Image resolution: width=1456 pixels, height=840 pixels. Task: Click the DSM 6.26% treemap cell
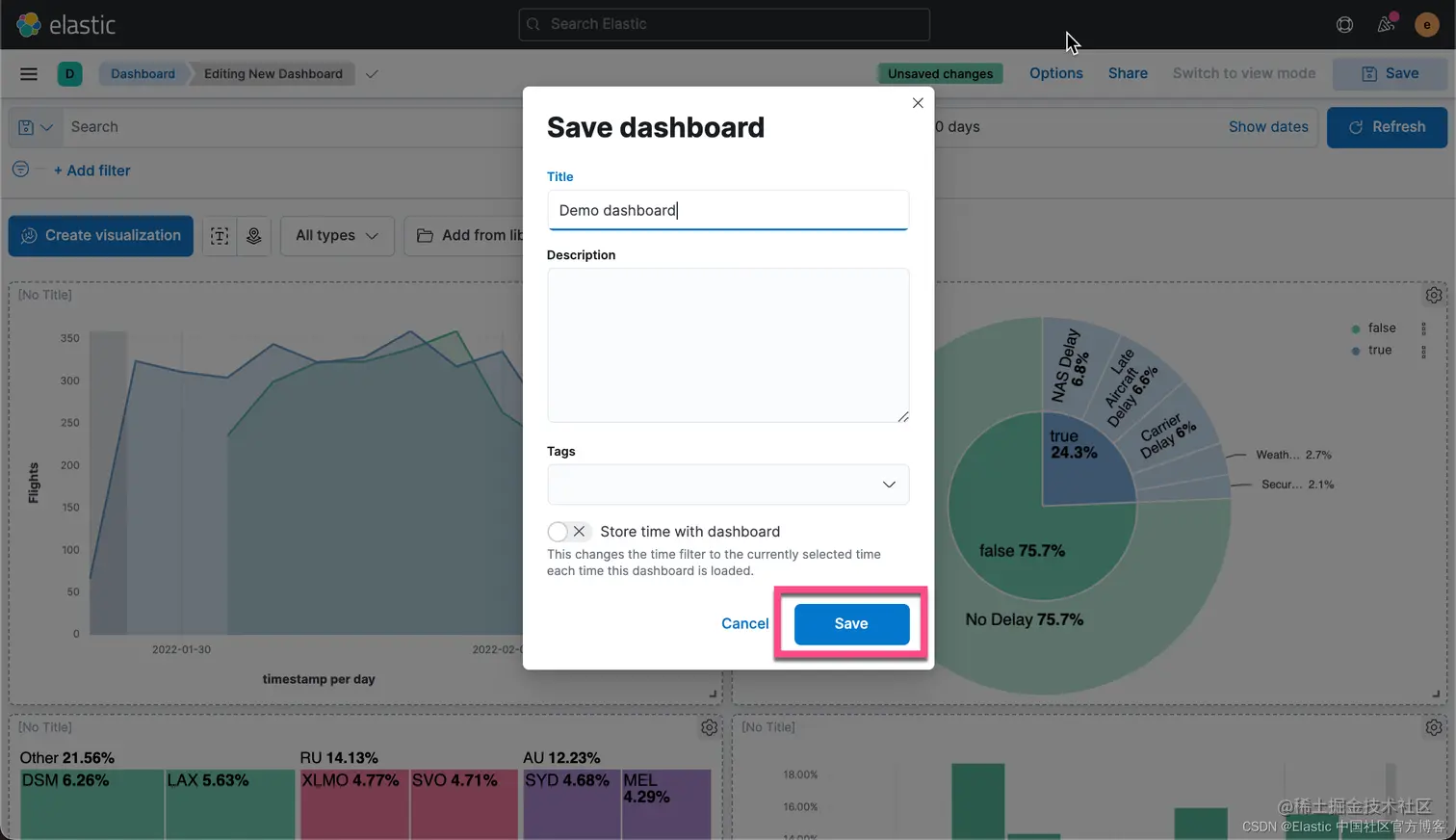pos(91,803)
